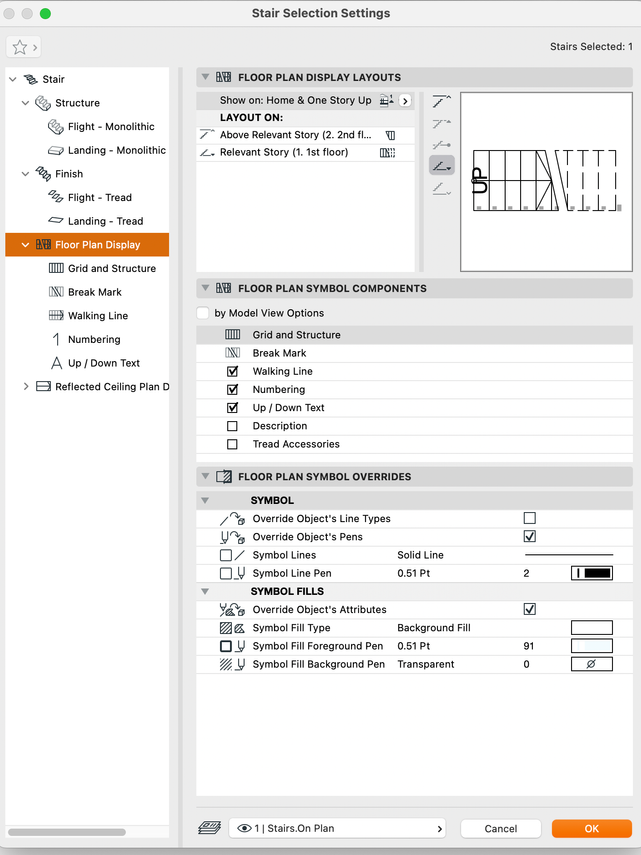Collapse Floor Plan Display Layouts panel

coord(205,77)
